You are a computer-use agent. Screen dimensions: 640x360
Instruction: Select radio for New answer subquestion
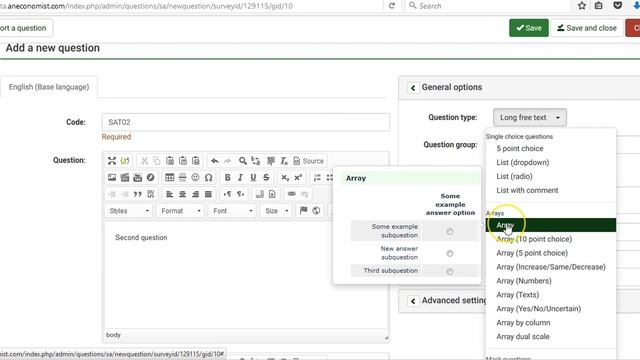coord(450,253)
